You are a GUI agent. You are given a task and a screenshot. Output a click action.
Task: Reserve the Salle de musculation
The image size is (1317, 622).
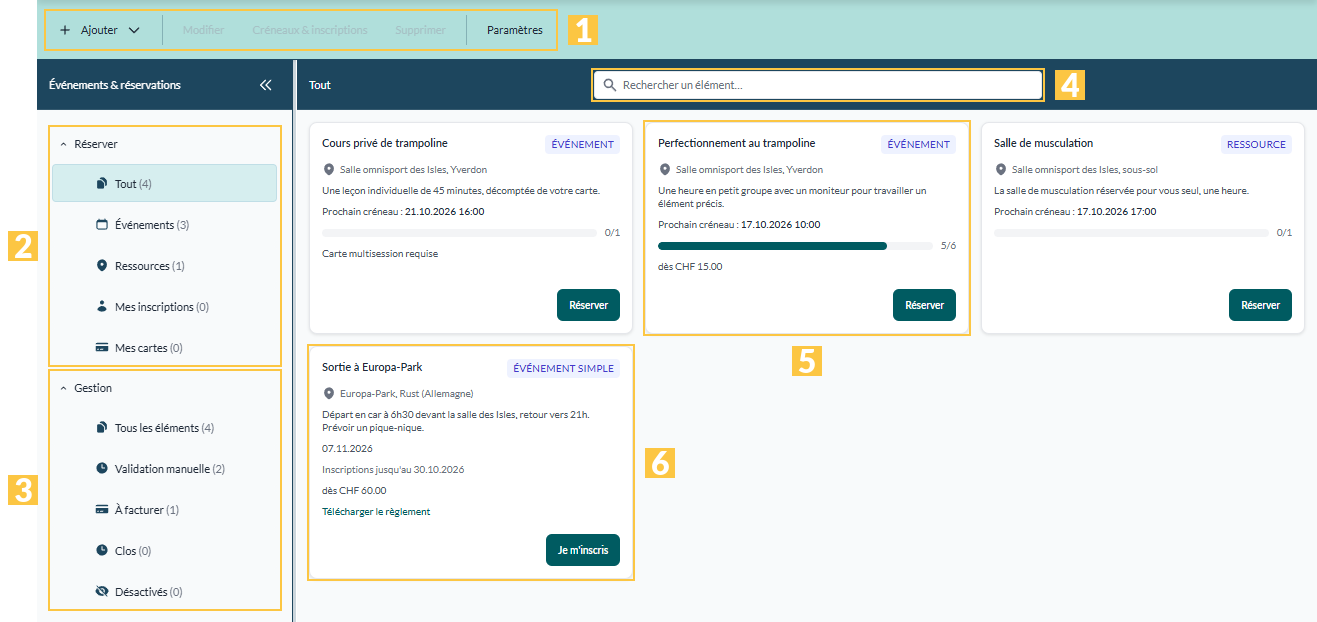[1260, 305]
